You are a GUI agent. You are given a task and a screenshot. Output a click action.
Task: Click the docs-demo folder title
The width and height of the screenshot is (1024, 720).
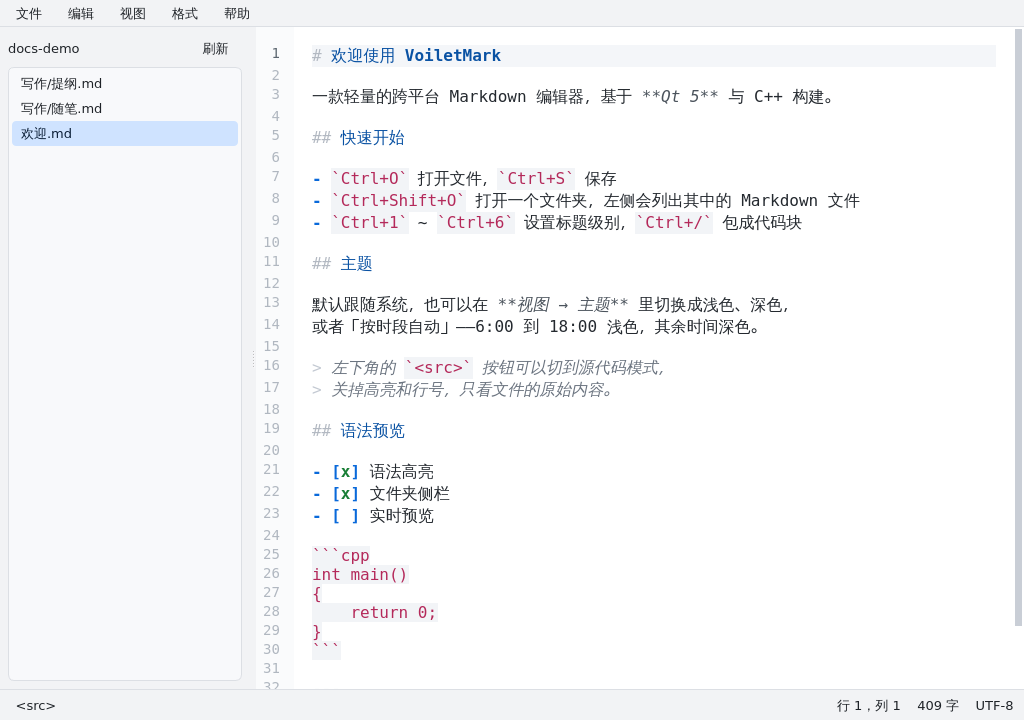click(44, 49)
